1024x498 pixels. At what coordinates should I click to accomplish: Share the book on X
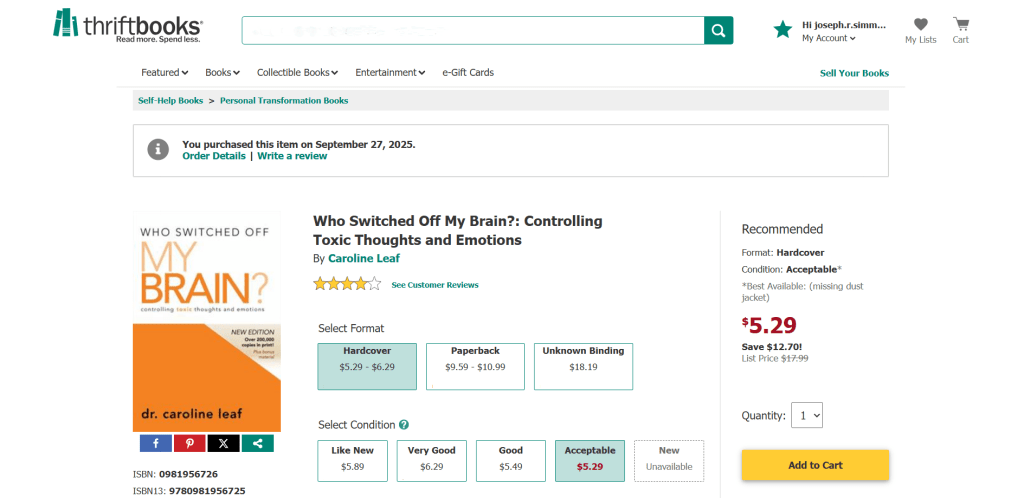coord(223,443)
